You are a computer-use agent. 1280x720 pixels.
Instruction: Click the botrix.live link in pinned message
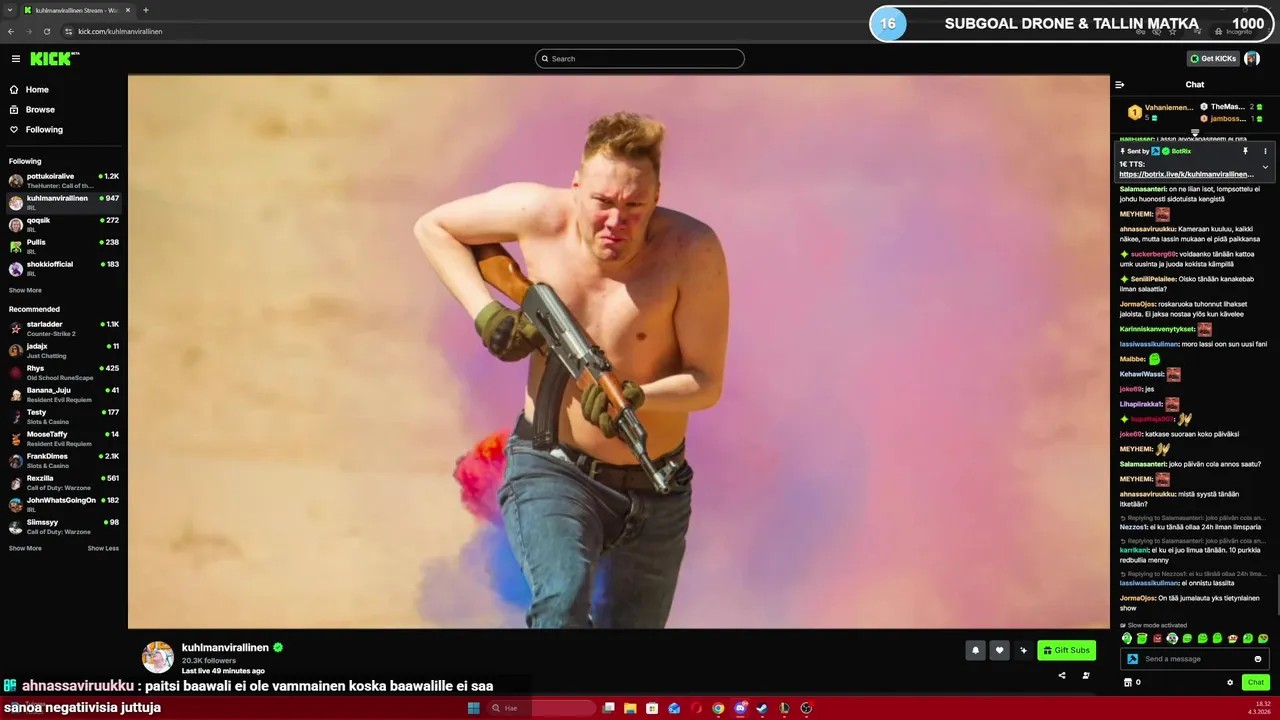click(1186, 174)
